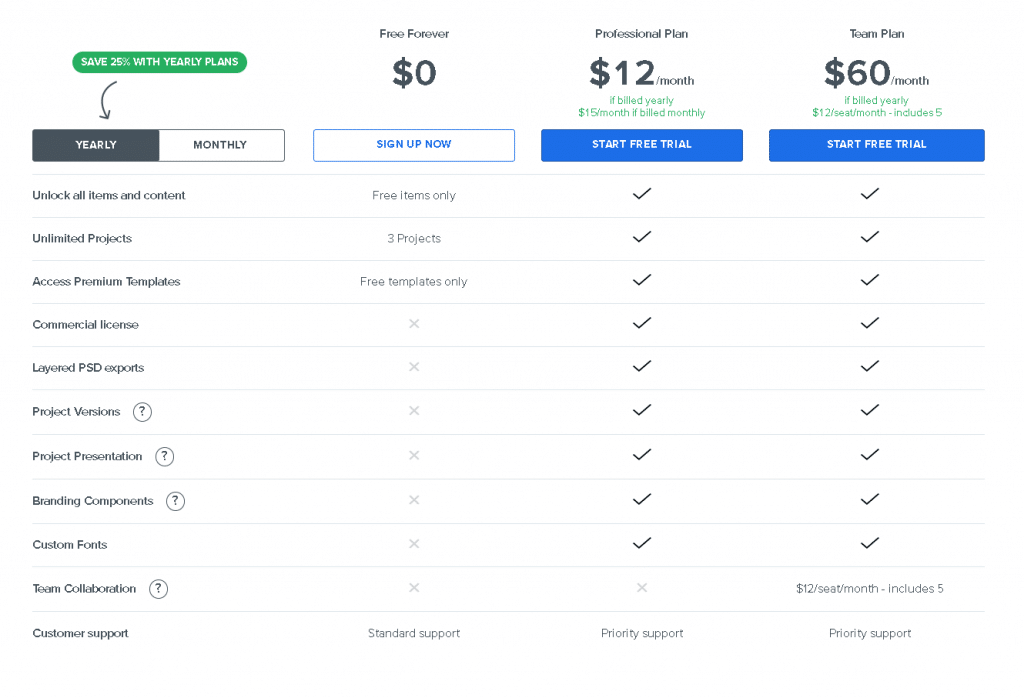Screen dimensions: 1024x698
Task: Click the Custom Fonts checkmark under Team Plan
Action: tap(869, 544)
